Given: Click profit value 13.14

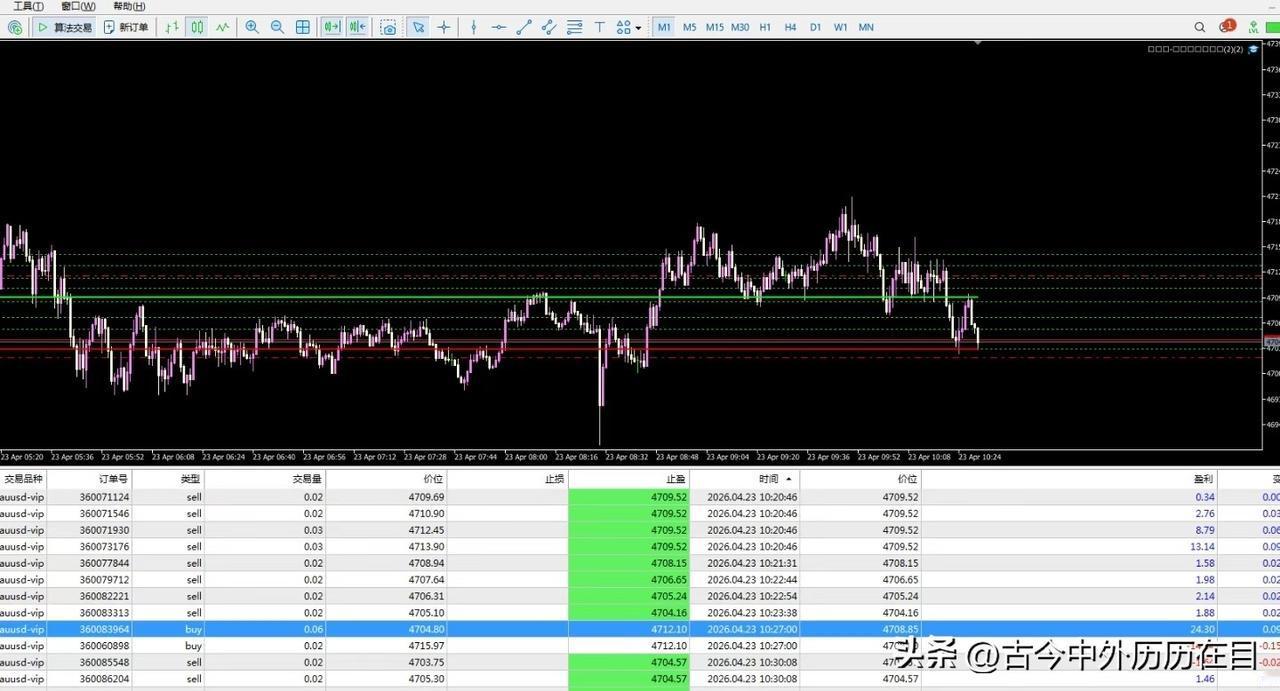Looking at the screenshot, I should coord(1202,546).
